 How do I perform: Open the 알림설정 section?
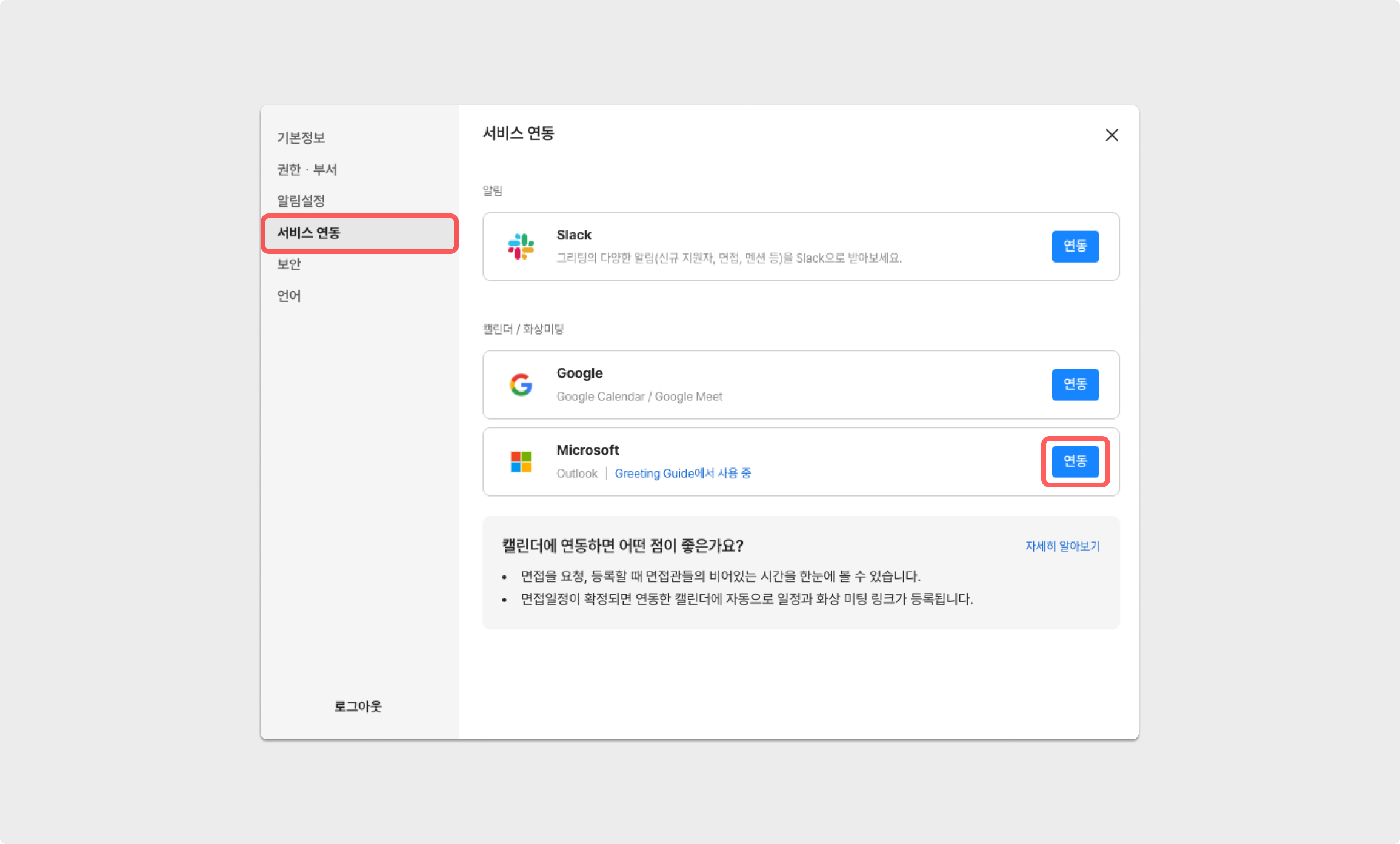click(x=301, y=201)
